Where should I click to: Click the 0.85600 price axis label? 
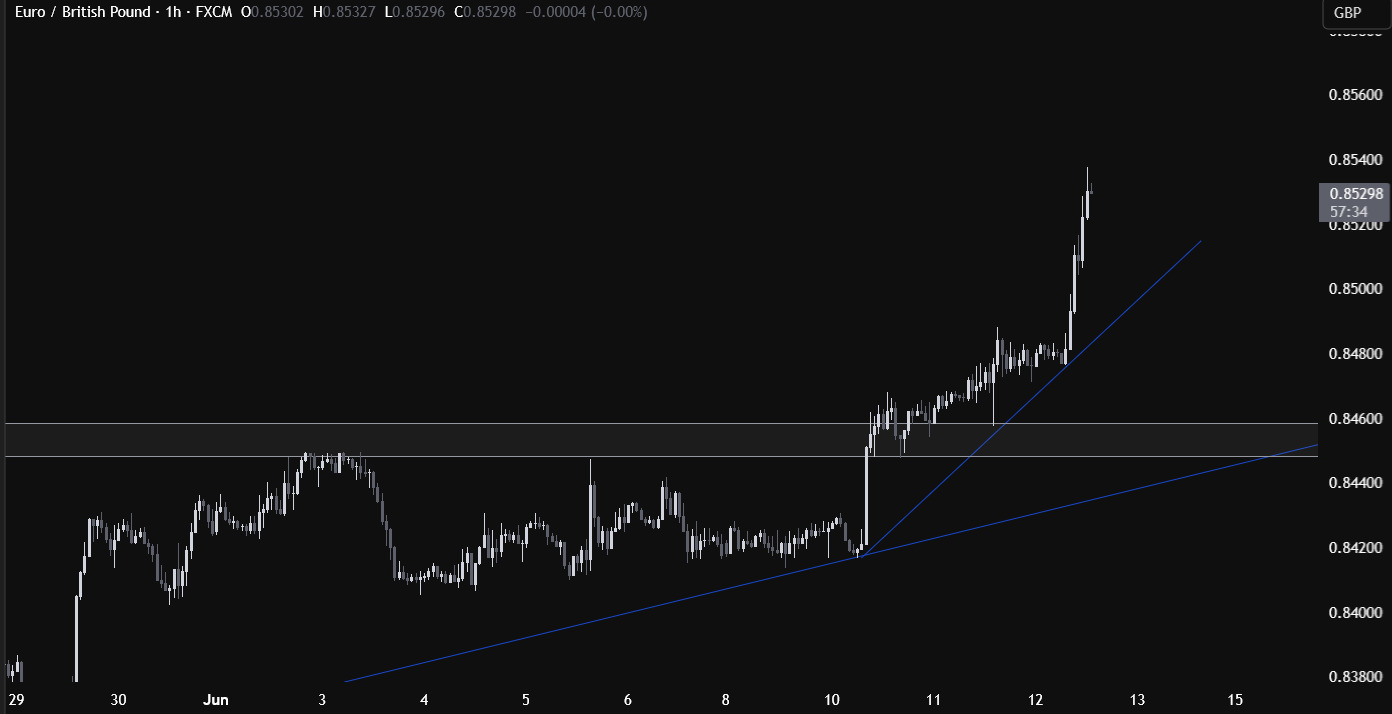click(x=1355, y=95)
